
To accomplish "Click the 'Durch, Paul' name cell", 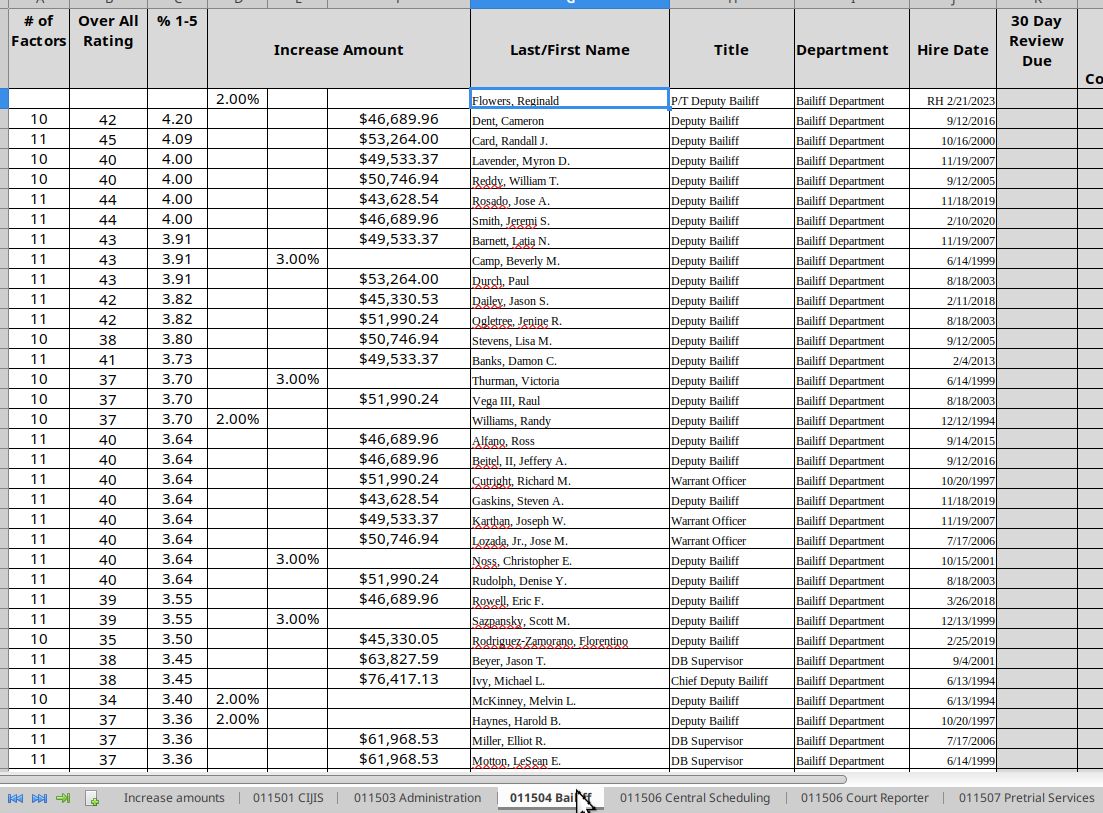I will click(x=569, y=281).
